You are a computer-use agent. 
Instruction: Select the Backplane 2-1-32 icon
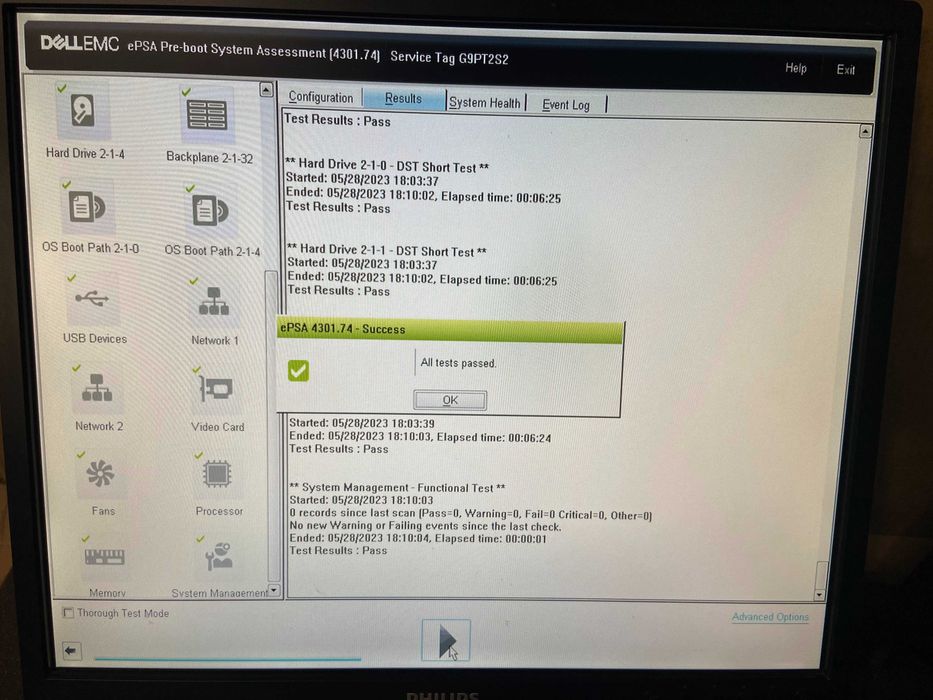click(x=206, y=115)
